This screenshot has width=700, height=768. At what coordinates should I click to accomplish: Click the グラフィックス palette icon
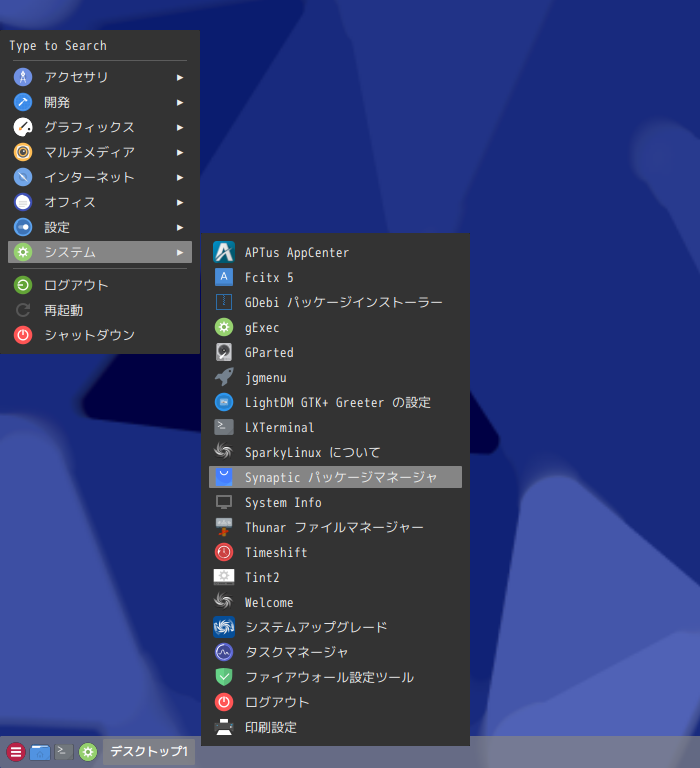click(23, 127)
